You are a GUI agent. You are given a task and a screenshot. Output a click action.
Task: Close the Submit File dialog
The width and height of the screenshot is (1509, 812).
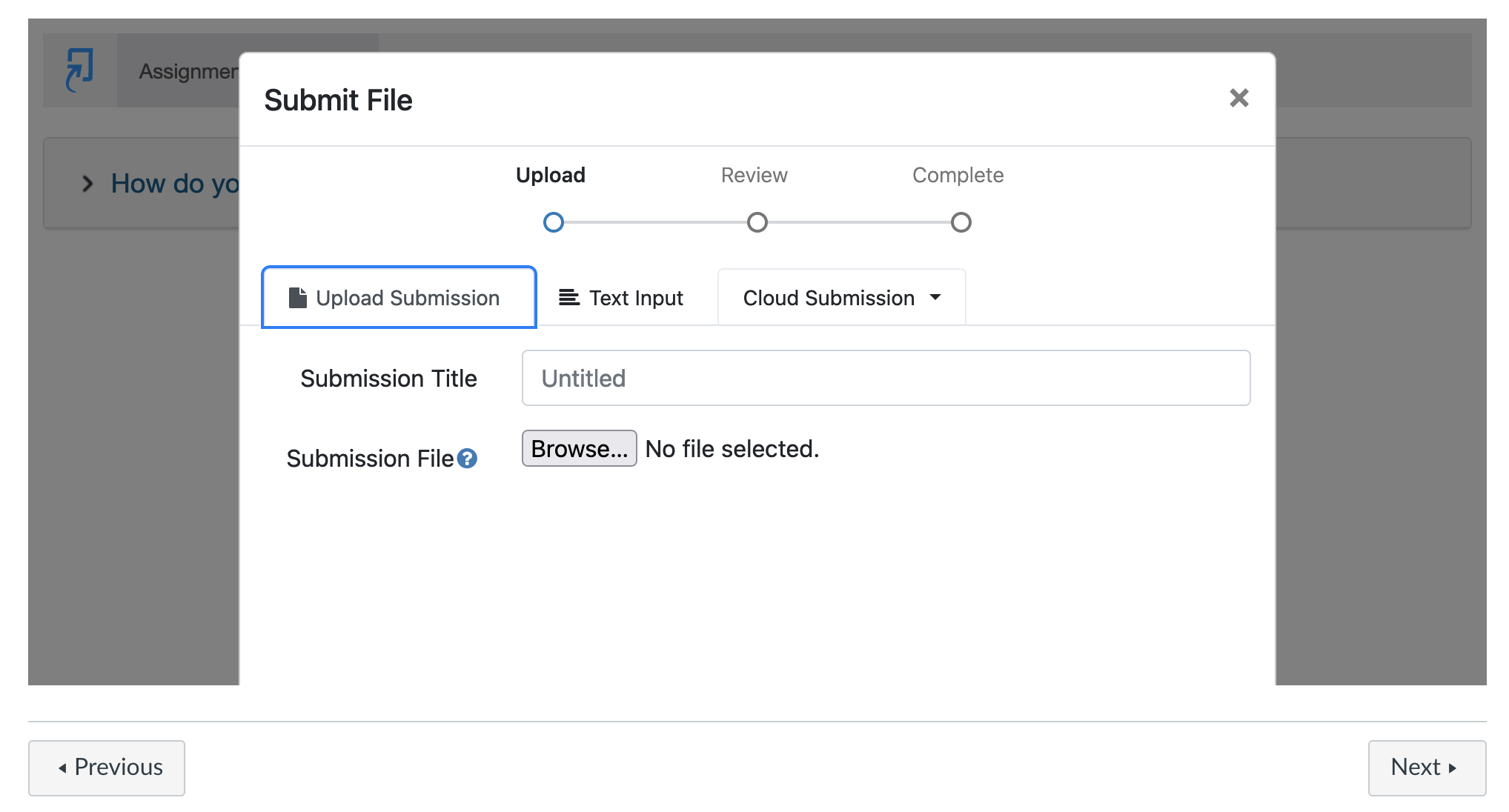(x=1238, y=98)
